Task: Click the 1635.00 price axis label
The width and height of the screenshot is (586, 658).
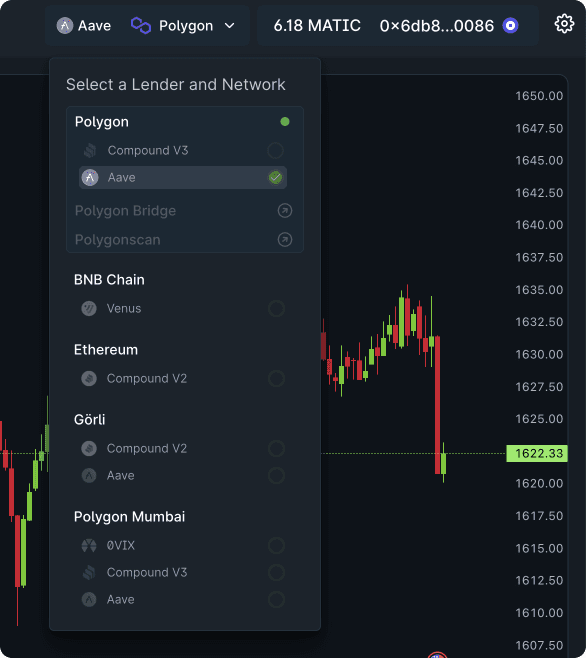Action: (x=539, y=290)
